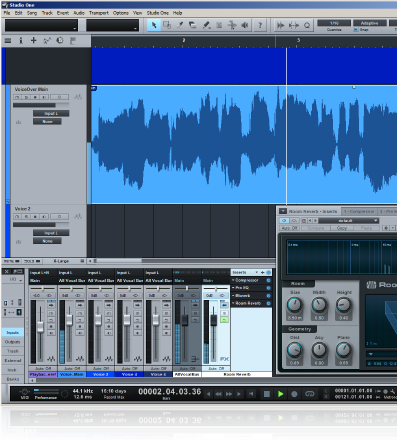Image resolution: width=397 pixels, height=441 pixels.
Task: Open the track inspector info icon
Action: pos(21,41)
